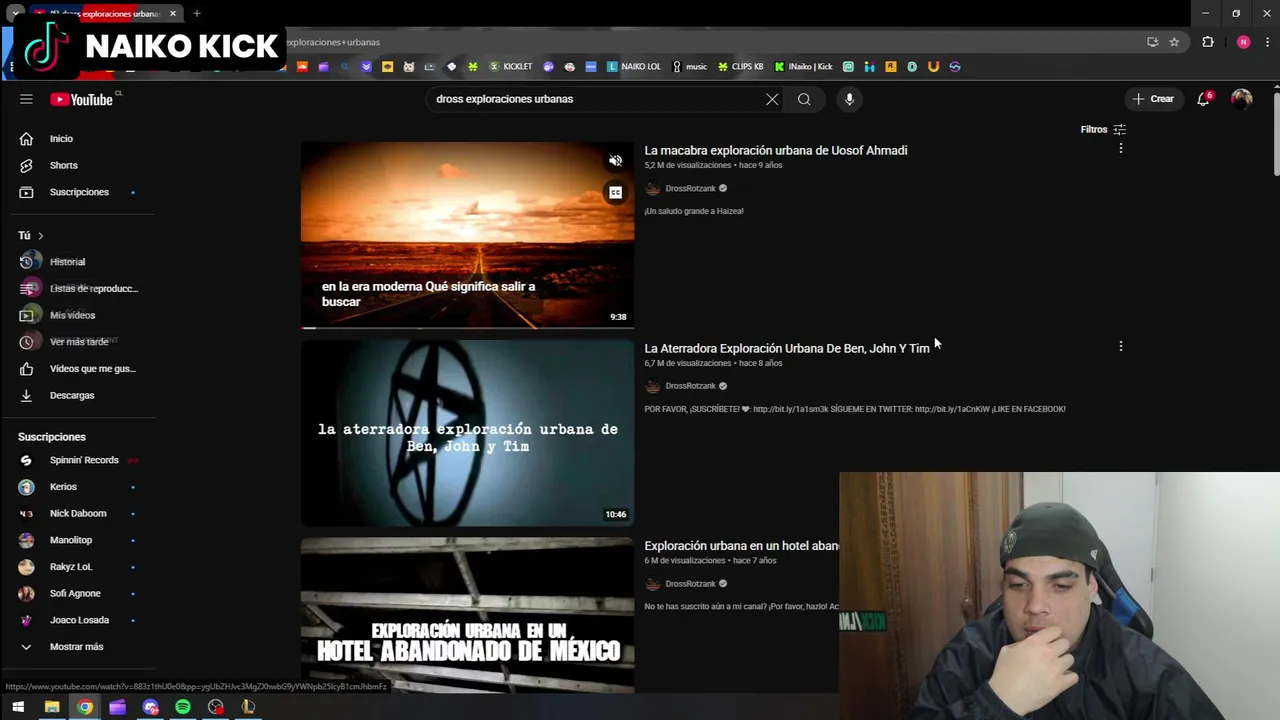Open the KICKLET bookmark
Screen dimensions: 1280x720
[511, 67]
